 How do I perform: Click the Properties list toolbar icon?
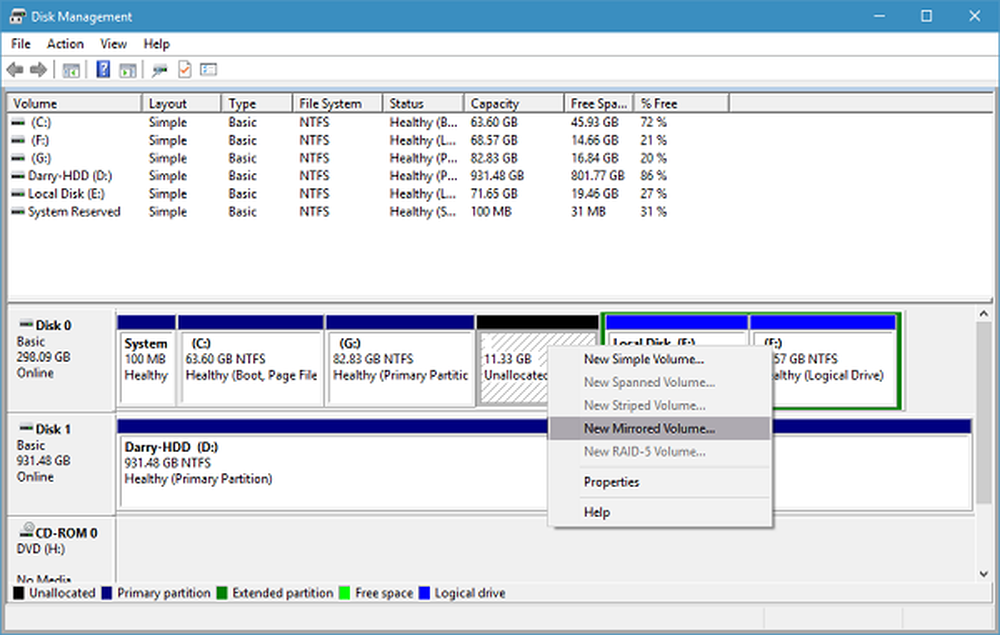point(208,69)
